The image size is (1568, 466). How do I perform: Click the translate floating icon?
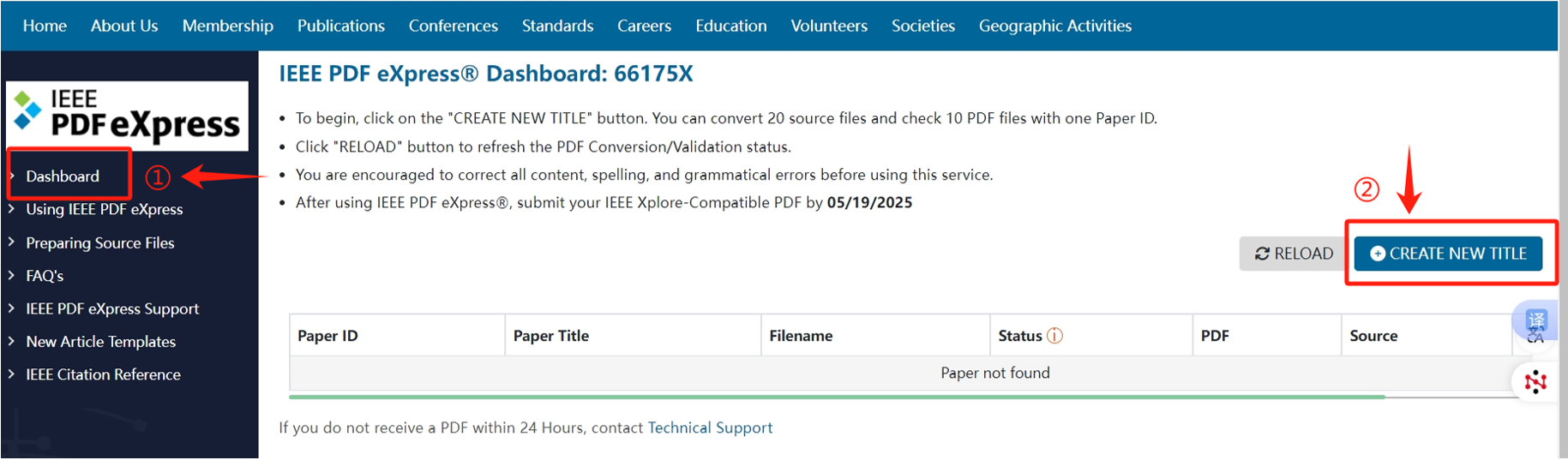click(x=1536, y=323)
